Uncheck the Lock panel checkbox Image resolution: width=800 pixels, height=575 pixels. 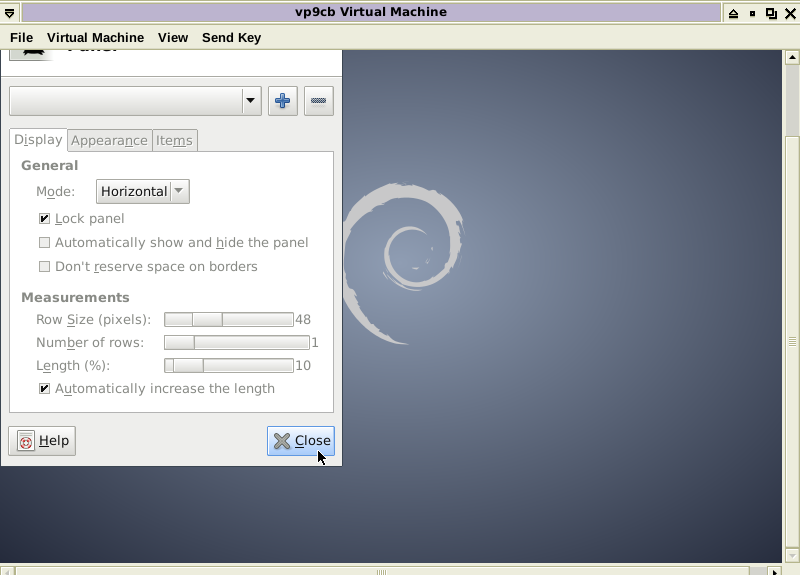coord(44,219)
